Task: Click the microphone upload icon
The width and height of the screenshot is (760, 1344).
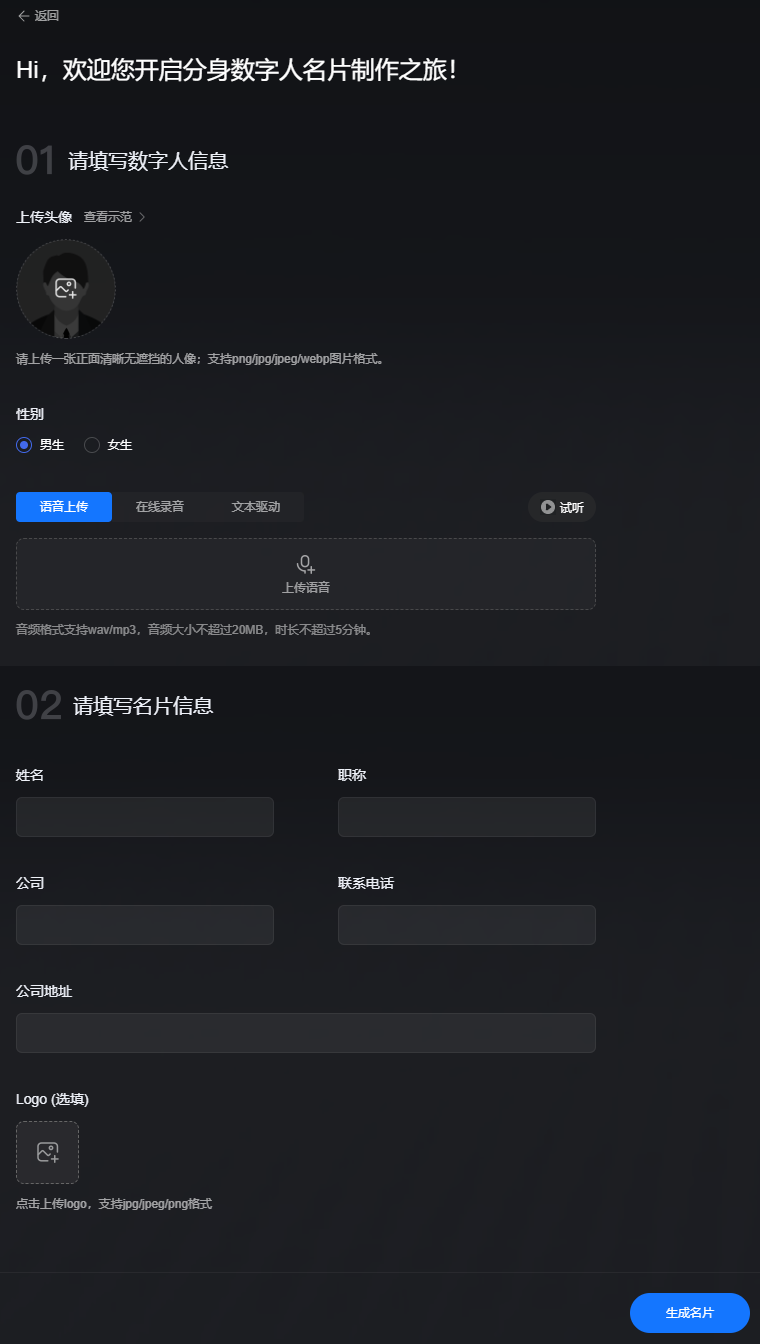Action: 306,564
